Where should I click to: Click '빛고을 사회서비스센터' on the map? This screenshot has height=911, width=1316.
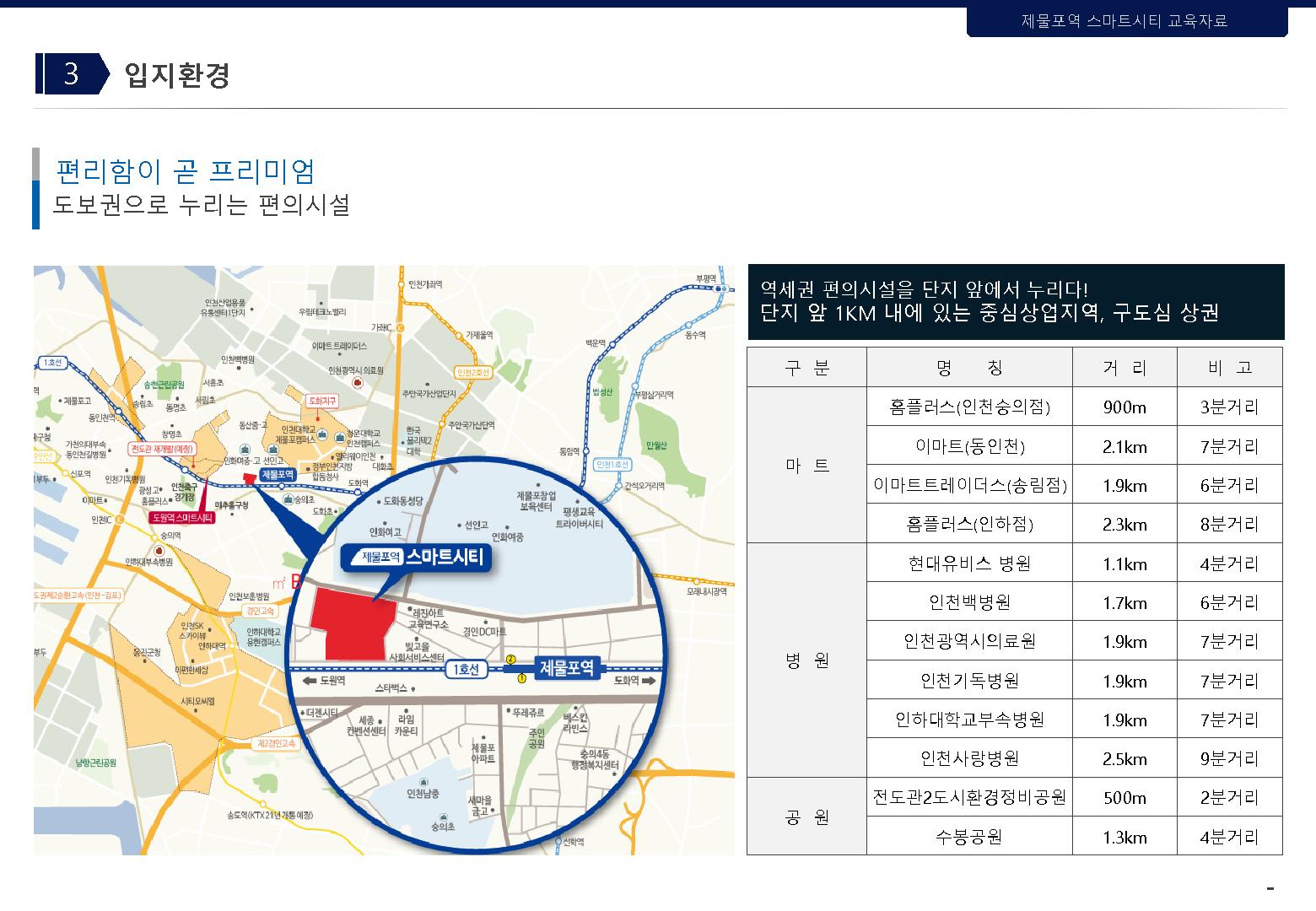tap(416, 651)
